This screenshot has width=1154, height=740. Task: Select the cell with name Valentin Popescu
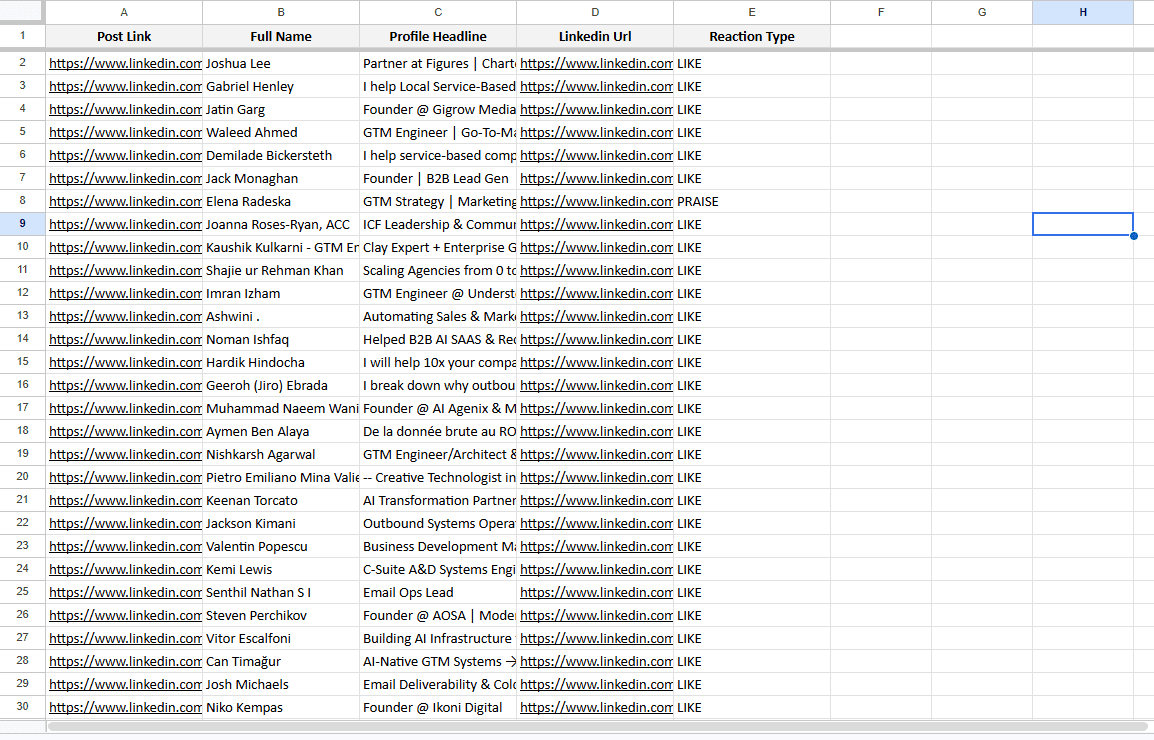pyautogui.click(x=281, y=546)
